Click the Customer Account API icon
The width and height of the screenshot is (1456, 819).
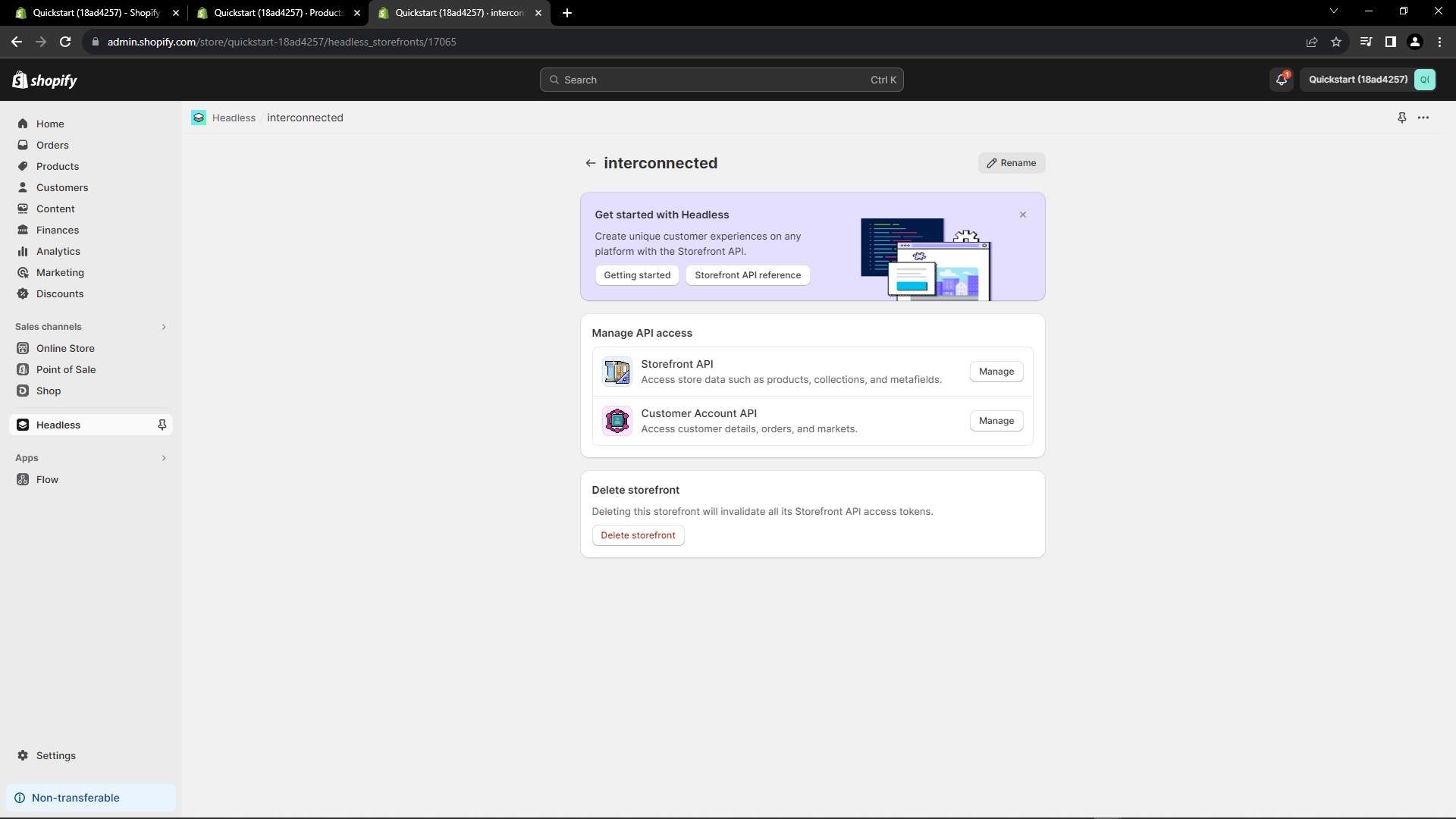coord(617,421)
